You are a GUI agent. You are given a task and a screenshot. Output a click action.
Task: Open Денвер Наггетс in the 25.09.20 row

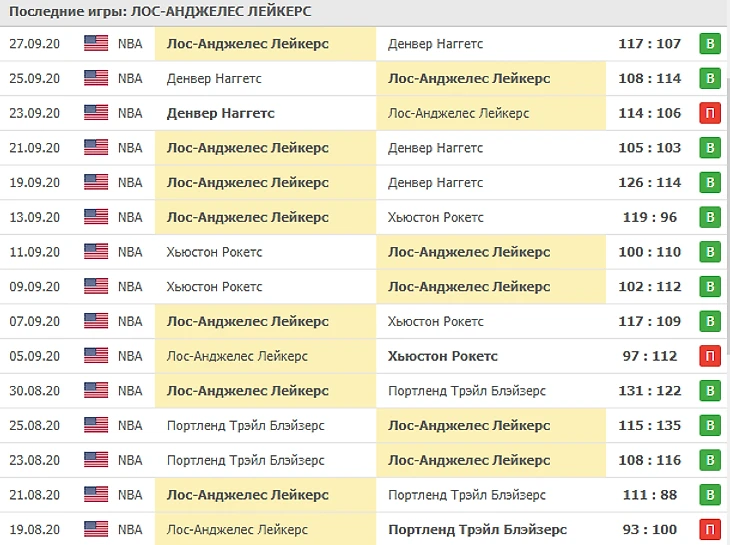[x=214, y=78]
